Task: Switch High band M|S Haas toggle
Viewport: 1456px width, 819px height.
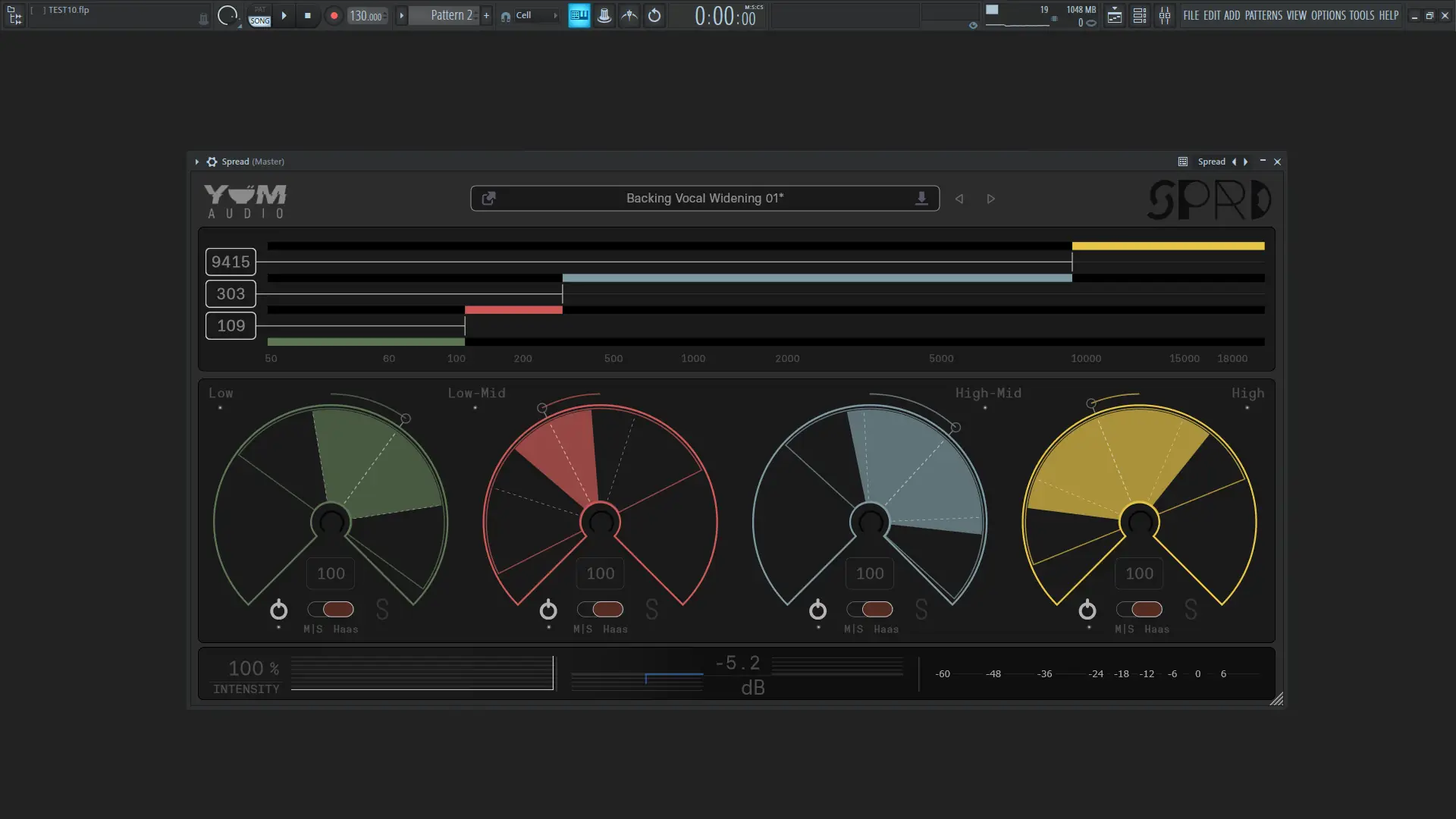Action: click(x=1139, y=610)
